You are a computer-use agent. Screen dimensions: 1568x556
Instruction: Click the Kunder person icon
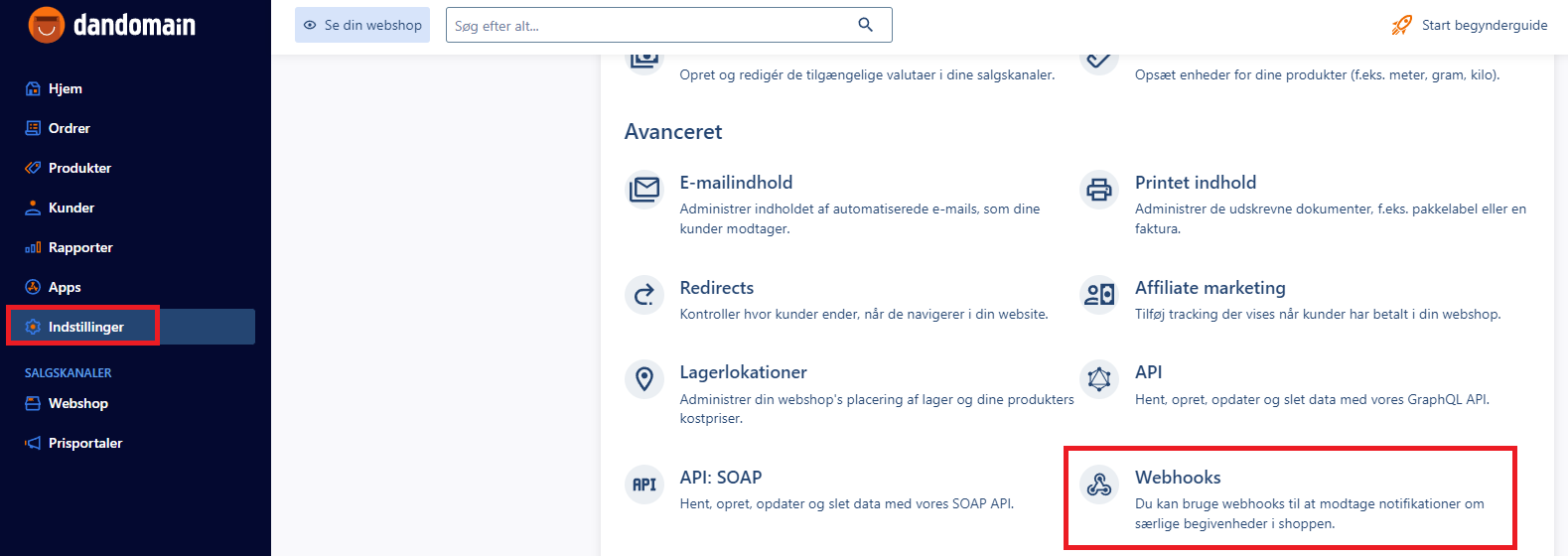click(33, 208)
